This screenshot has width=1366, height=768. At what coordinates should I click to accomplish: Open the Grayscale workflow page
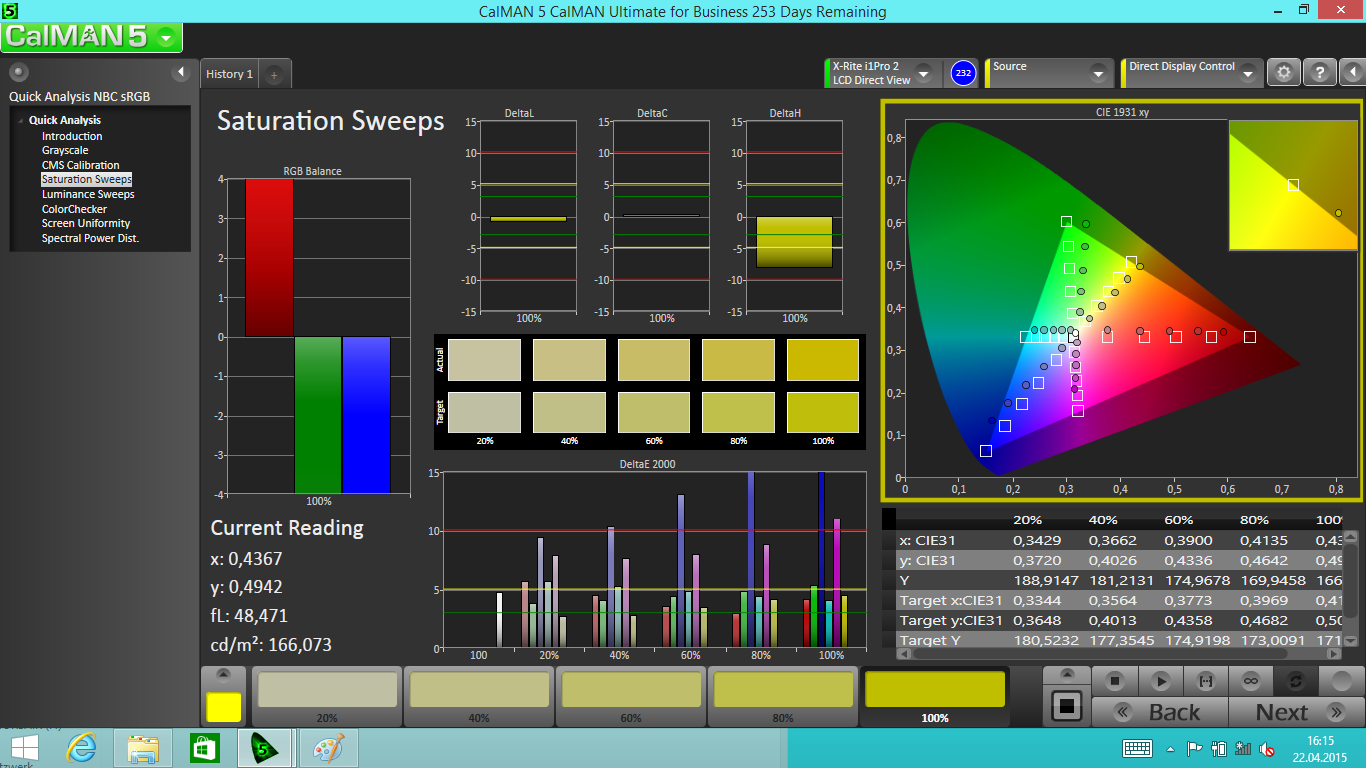click(x=65, y=150)
